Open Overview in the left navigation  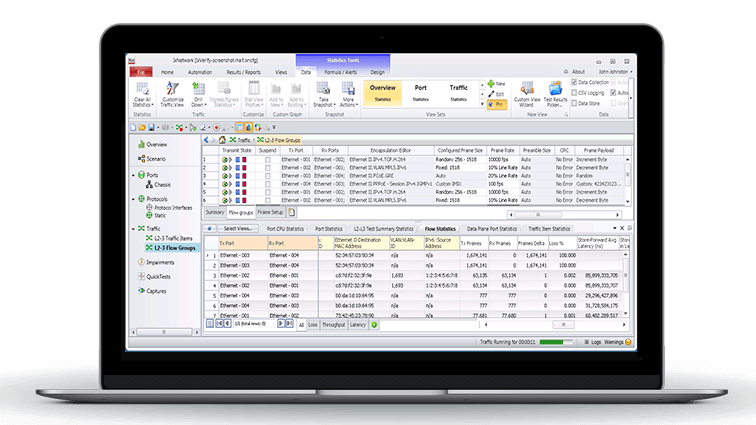[x=153, y=144]
